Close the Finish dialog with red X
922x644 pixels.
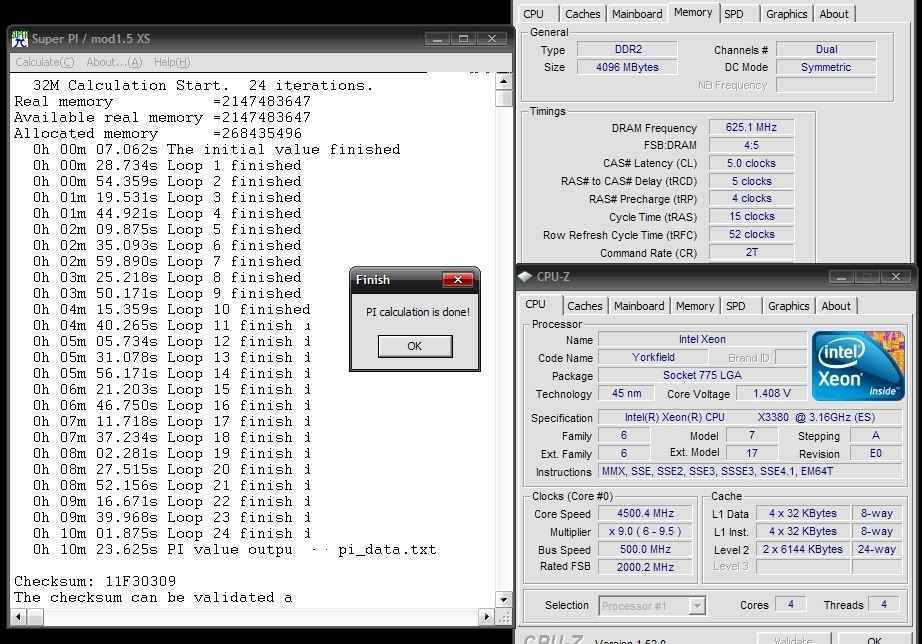coord(458,280)
